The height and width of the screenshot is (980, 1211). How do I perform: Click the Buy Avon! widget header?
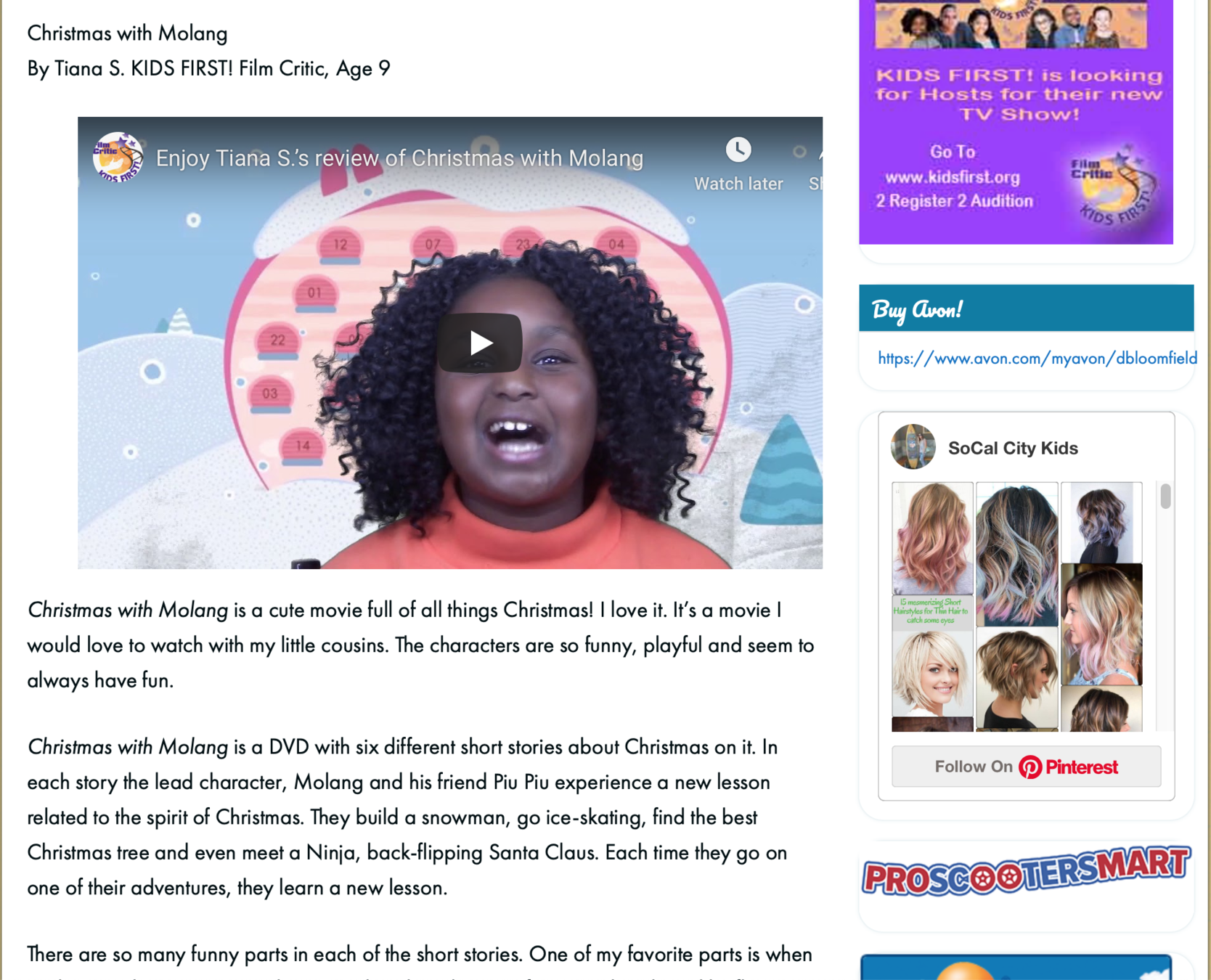point(1026,309)
